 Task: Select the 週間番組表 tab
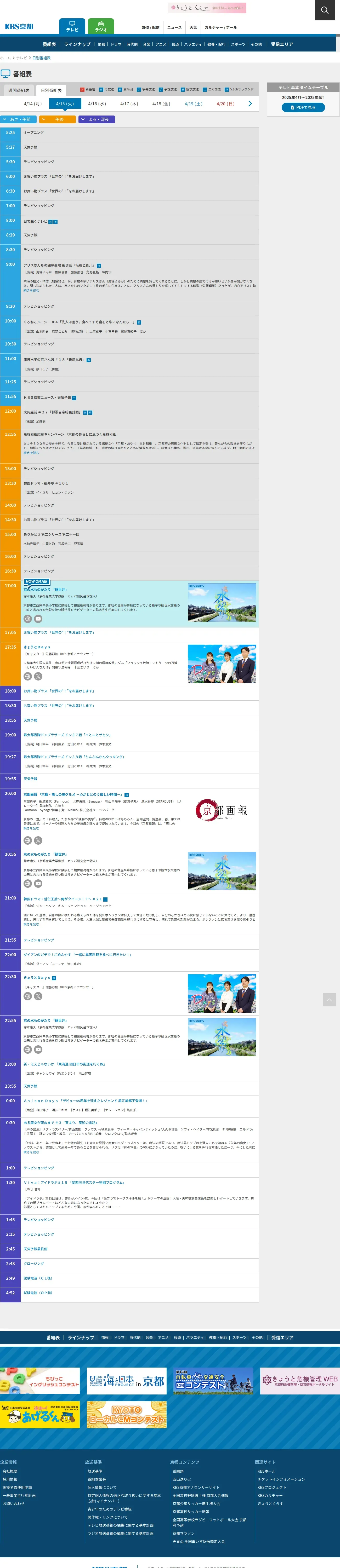[x=19, y=90]
